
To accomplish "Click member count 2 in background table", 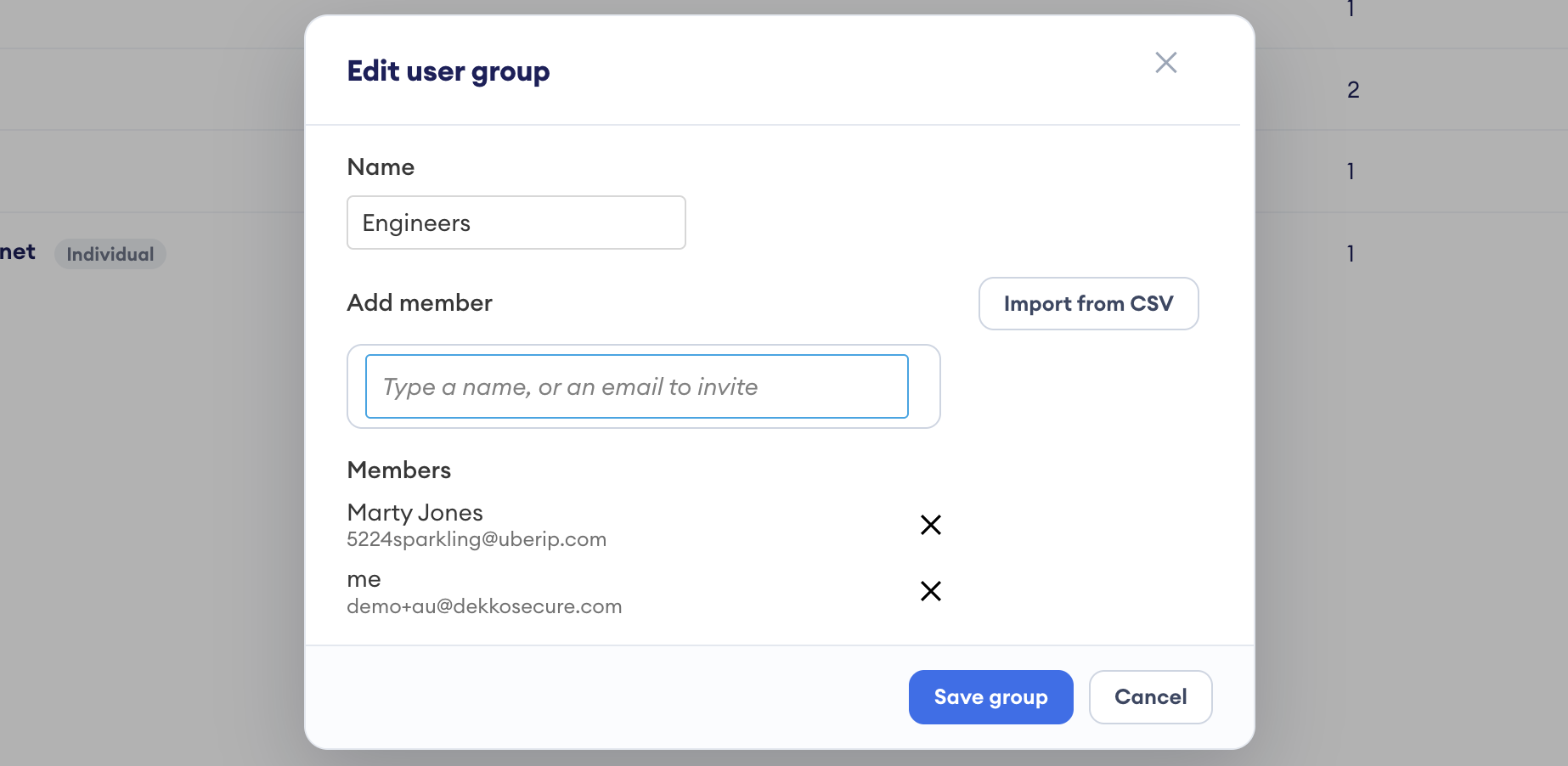I will 1353,89.
